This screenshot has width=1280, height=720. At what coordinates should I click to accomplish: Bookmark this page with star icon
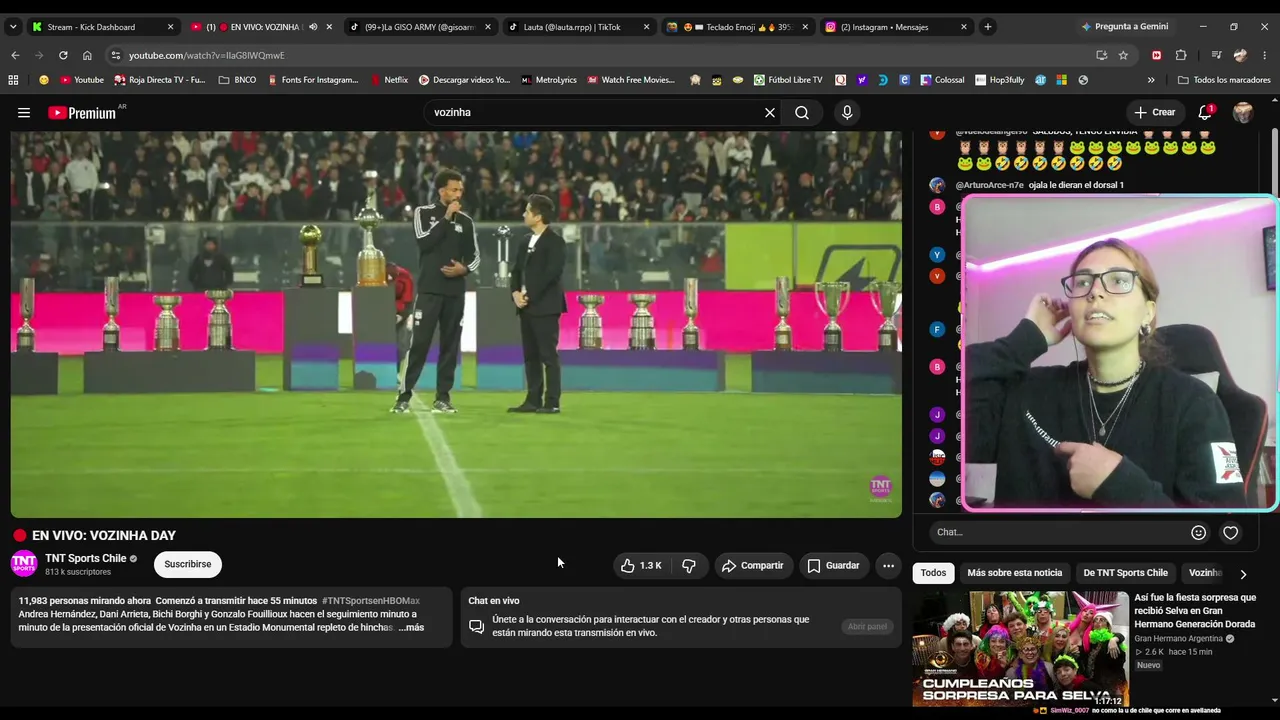1123,55
